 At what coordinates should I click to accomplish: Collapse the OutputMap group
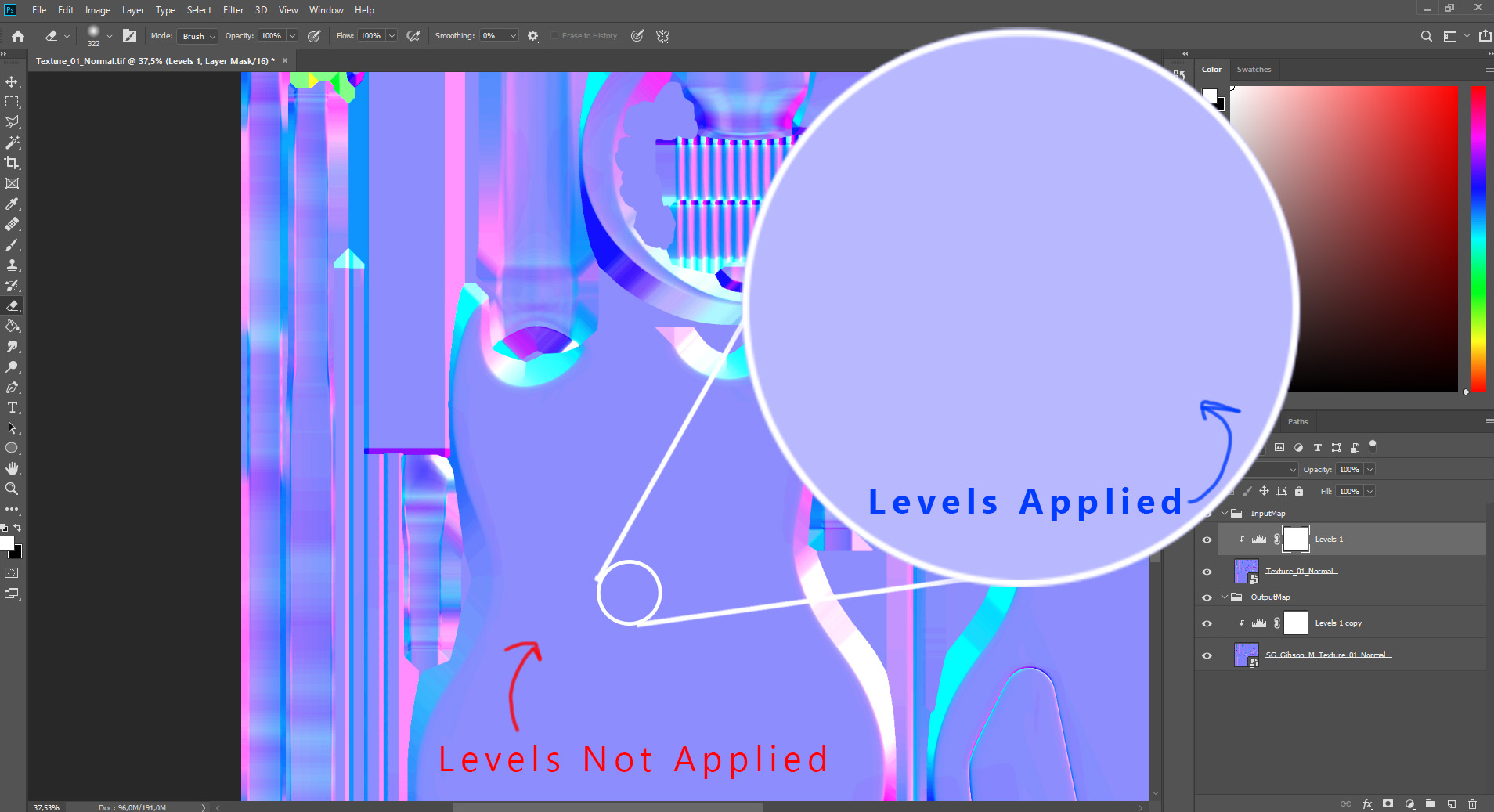pos(1225,597)
